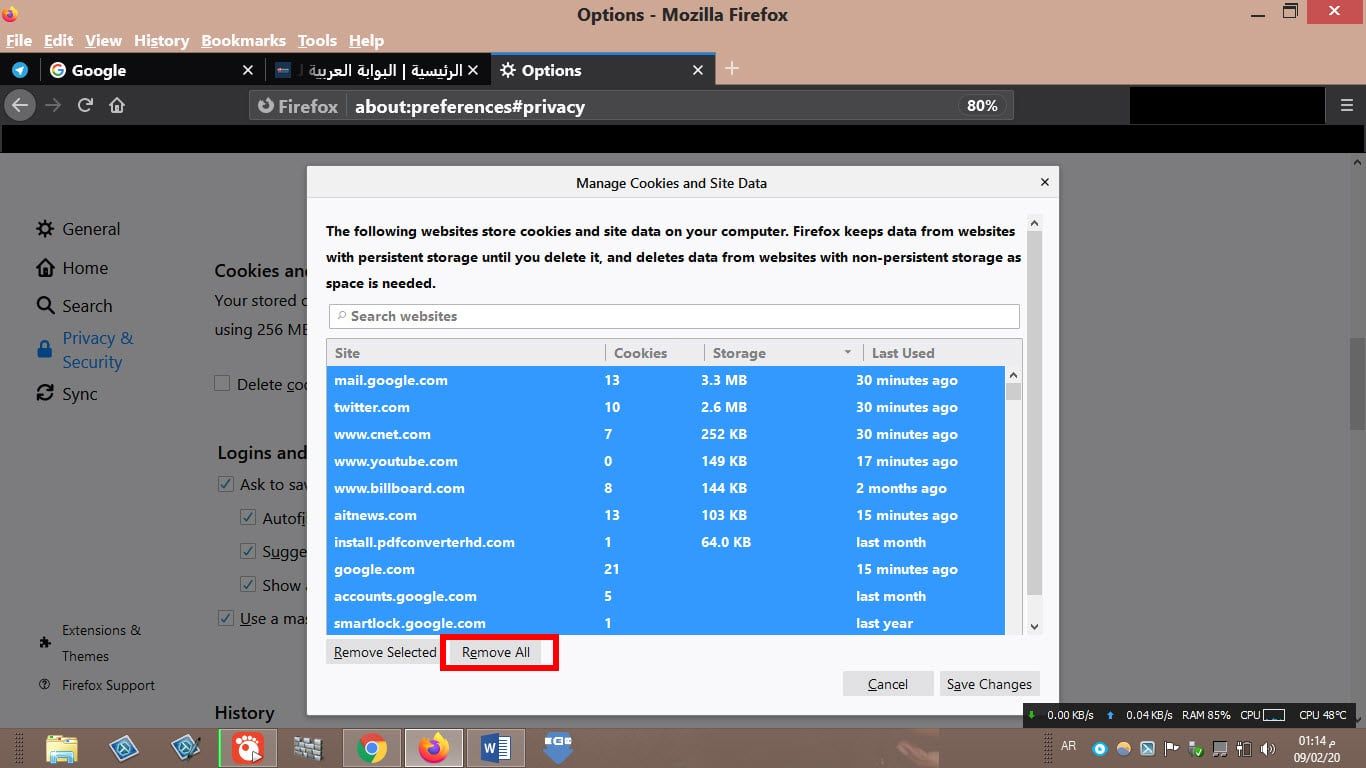This screenshot has height=768, width=1366.
Task: Toggle the Use a master password checkbox
Action: click(x=226, y=618)
